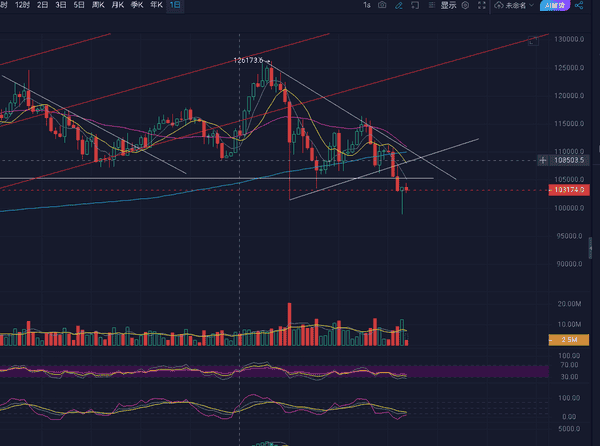Select the 年K timeframe option

pyautogui.click(x=155, y=6)
